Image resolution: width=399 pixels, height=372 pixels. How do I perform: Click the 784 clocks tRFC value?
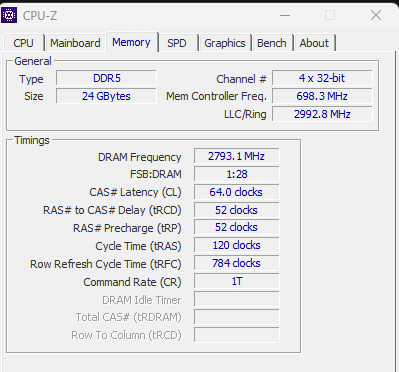point(237,263)
